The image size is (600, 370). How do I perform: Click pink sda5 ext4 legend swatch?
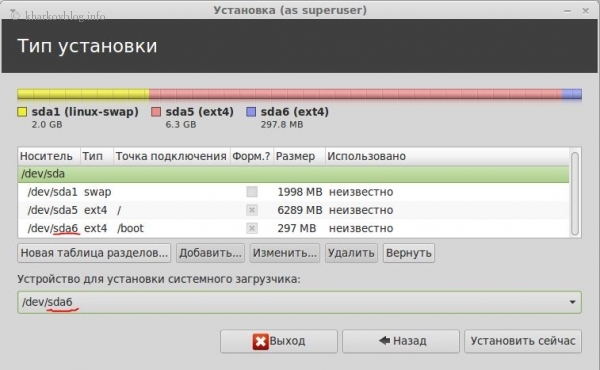[x=156, y=112]
